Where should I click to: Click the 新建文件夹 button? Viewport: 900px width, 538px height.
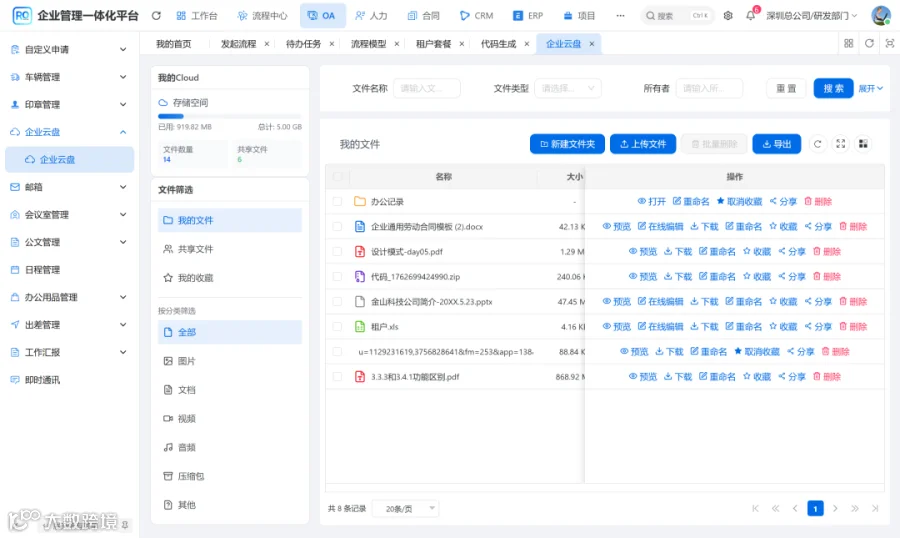pos(567,144)
